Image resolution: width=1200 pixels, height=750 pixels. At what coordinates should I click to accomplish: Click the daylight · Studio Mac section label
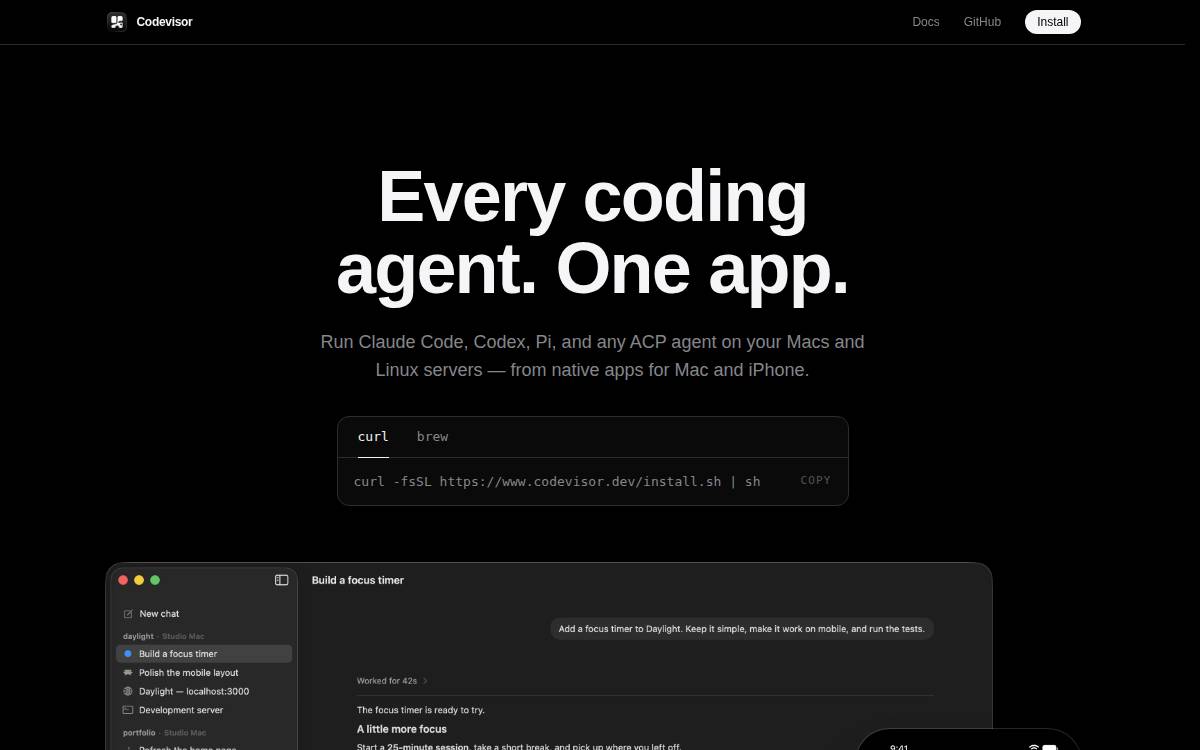coord(164,636)
